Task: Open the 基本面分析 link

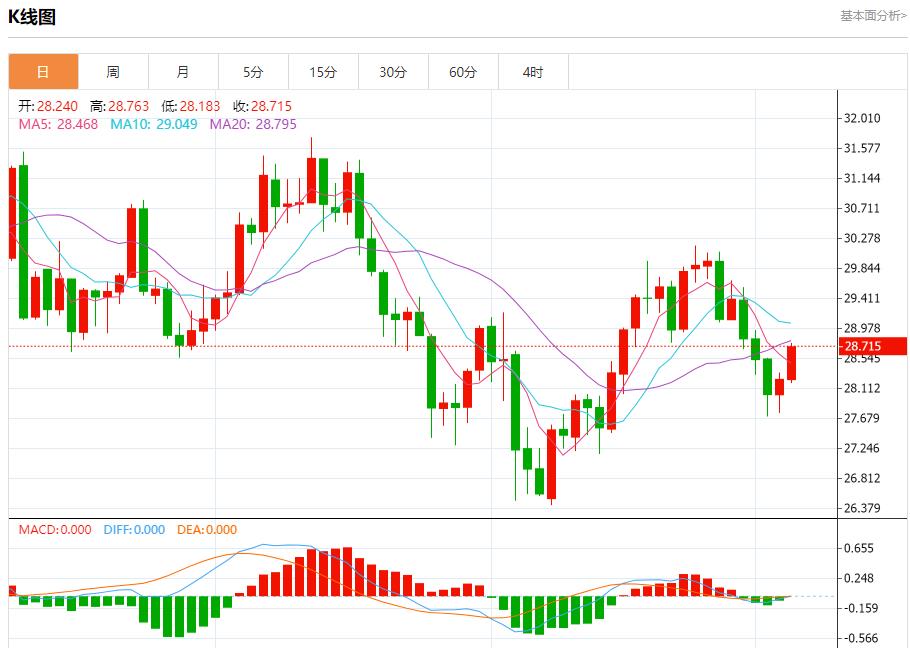Action: (873, 16)
